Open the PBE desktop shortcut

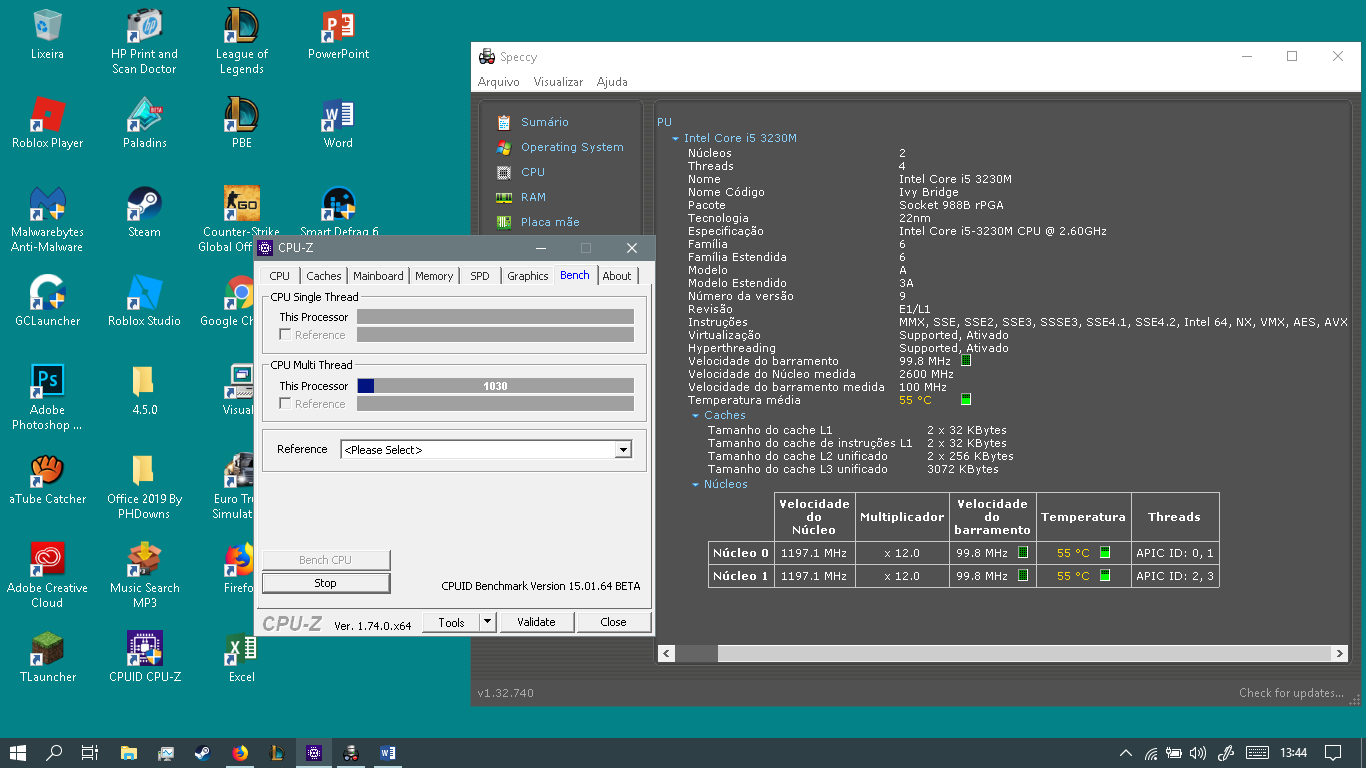pyautogui.click(x=241, y=124)
